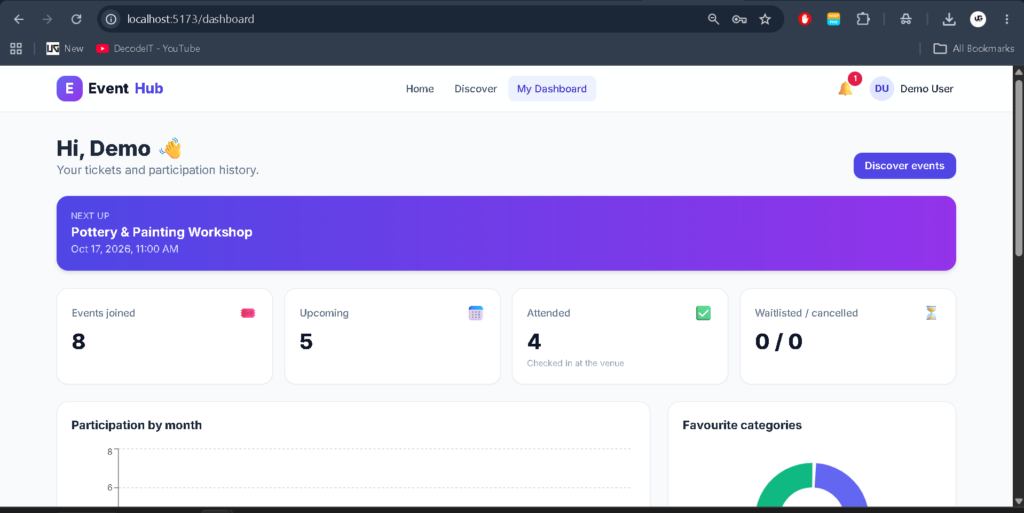The width and height of the screenshot is (1024, 513).
Task: Click the browser profile avatar
Action: tap(978, 19)
